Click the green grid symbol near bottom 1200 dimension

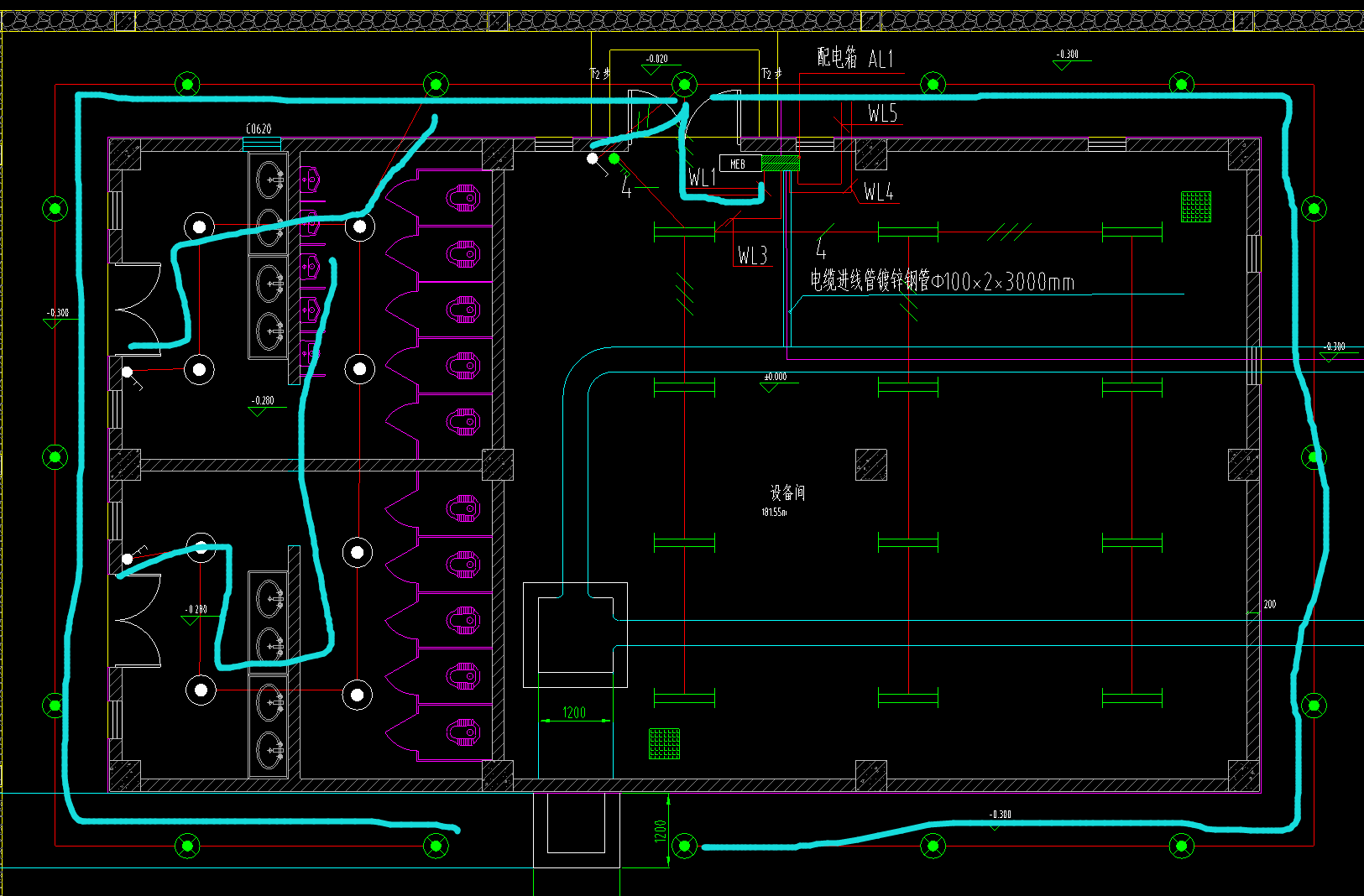pos(664,743)
